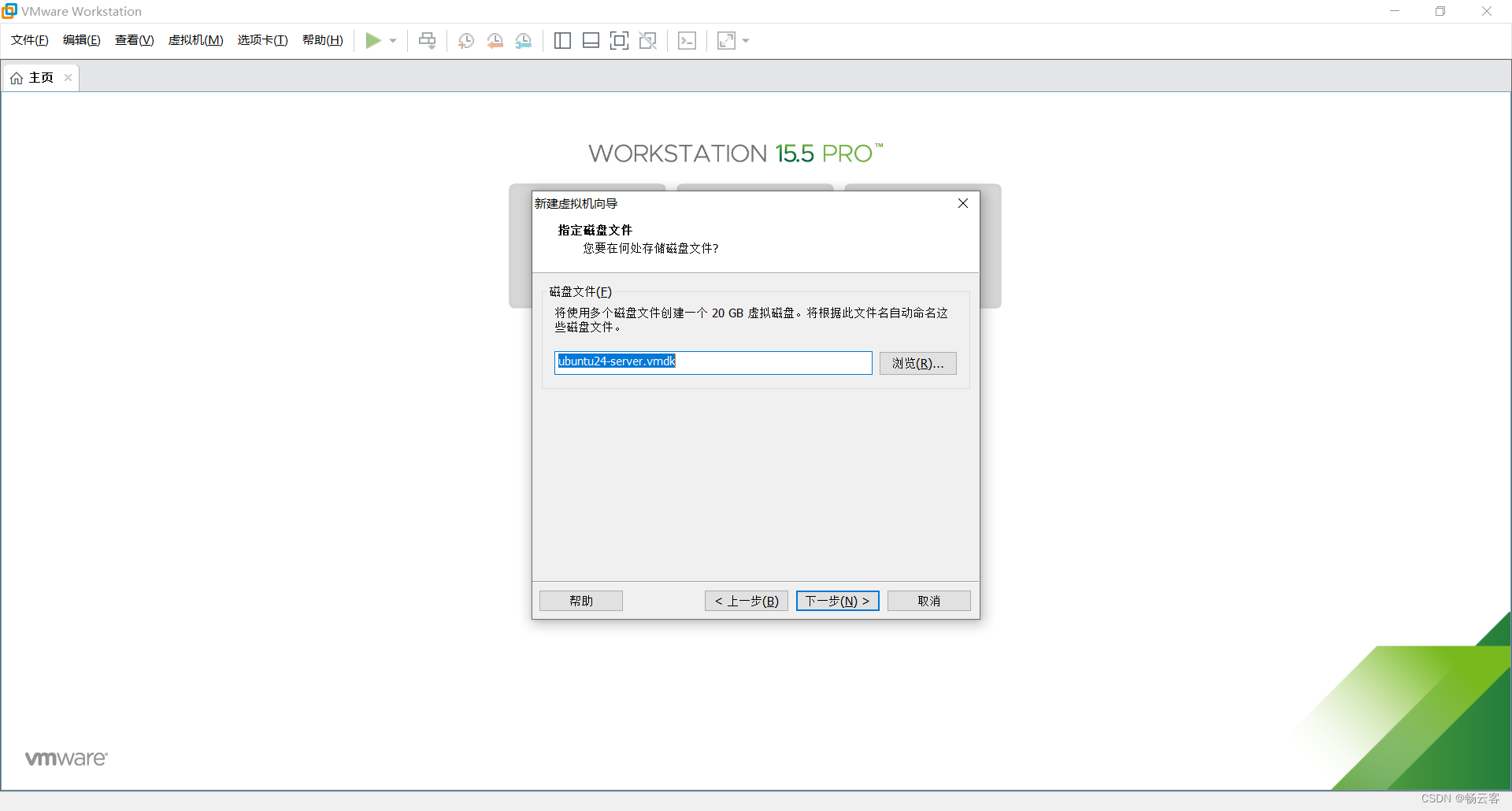Image resolution: width=1512 pixels, height=811 pixels.
Task: Click the 下一步(N) button in wizard
Action: tap(837, 601)
